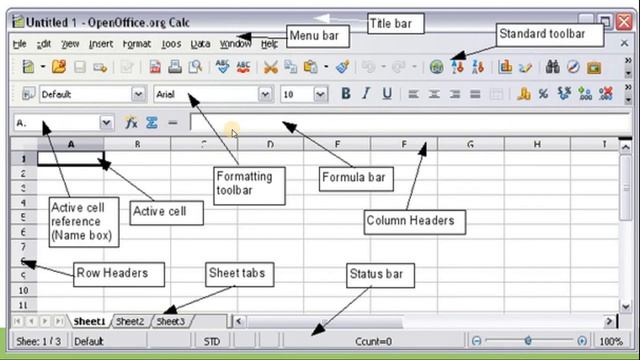Viewport: 640px width, 360px height.
Task: Run Spellcheck with the ABC checkmark icon
Action: pyautogui.click(x=222, y=67)
